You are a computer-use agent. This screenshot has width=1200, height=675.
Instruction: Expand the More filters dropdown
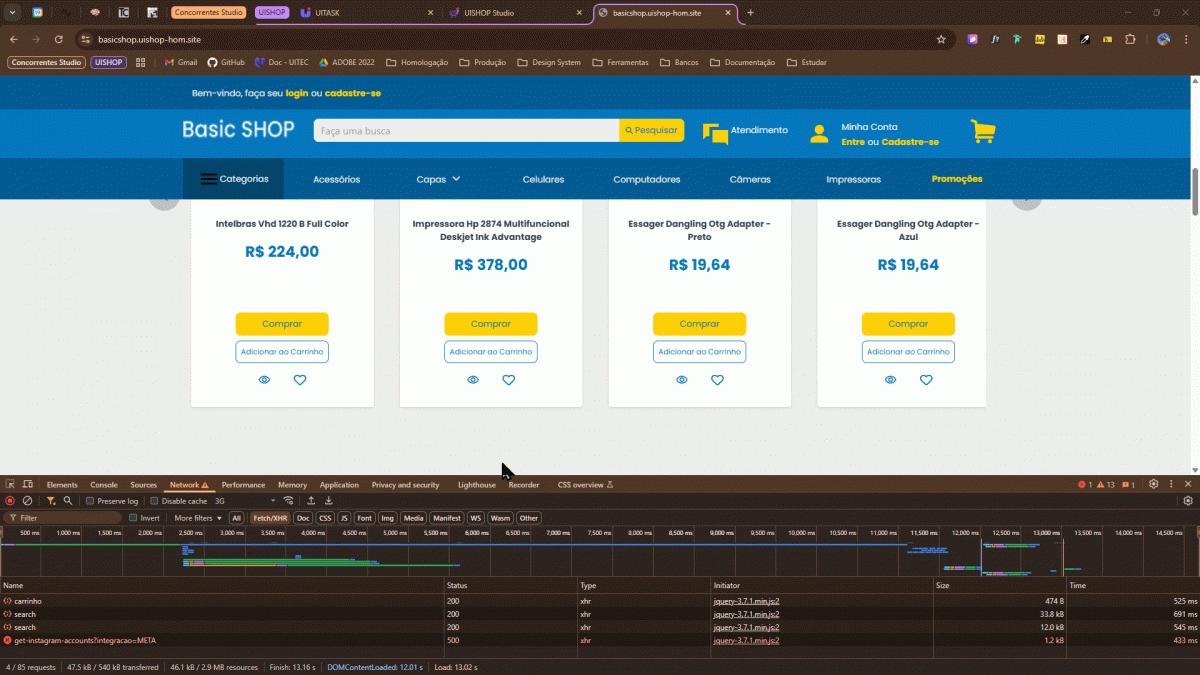198,518
